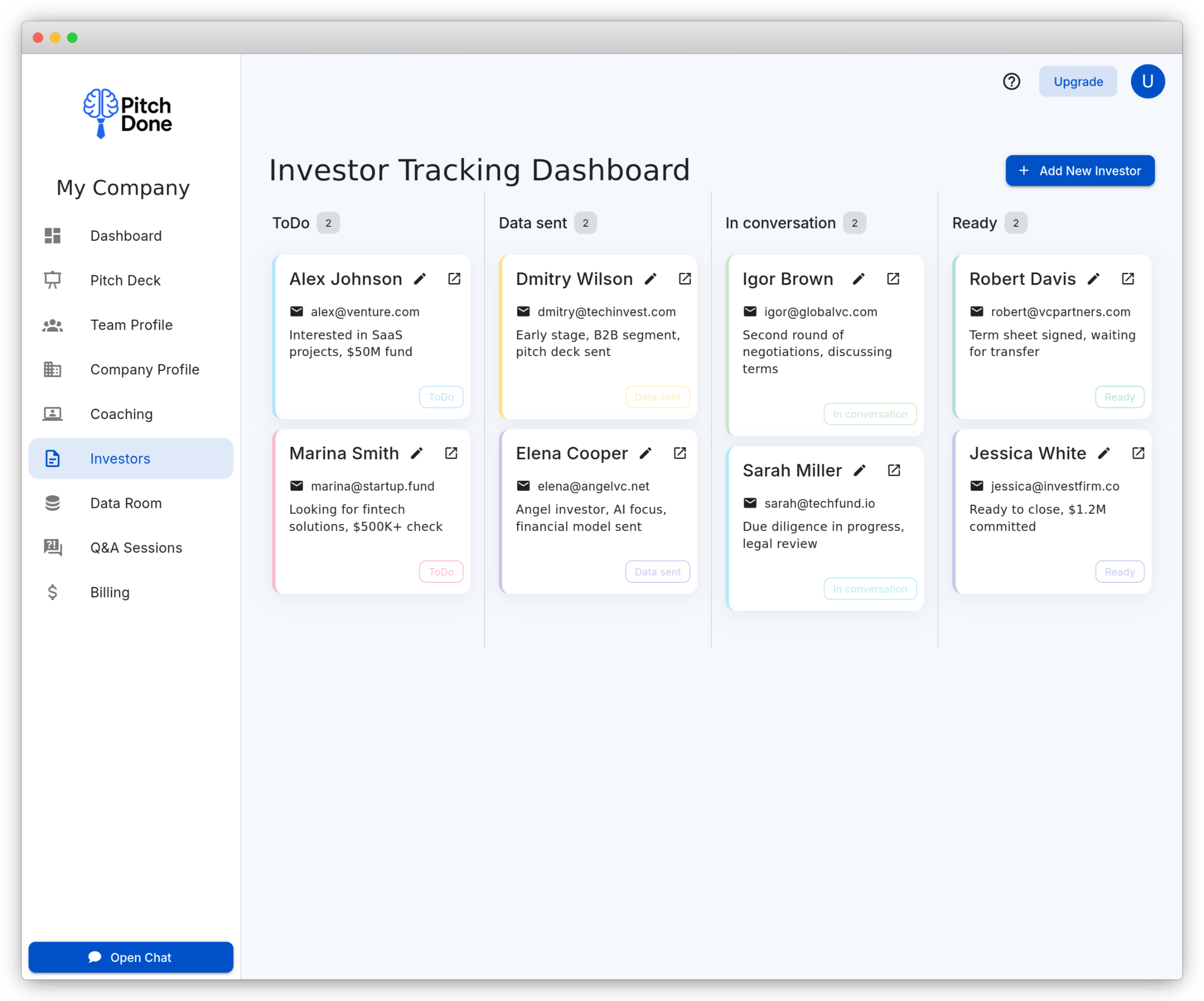Open Marina Smith external link icon
Viewport: 1204px width, 1001px height.
click(451, 453)
